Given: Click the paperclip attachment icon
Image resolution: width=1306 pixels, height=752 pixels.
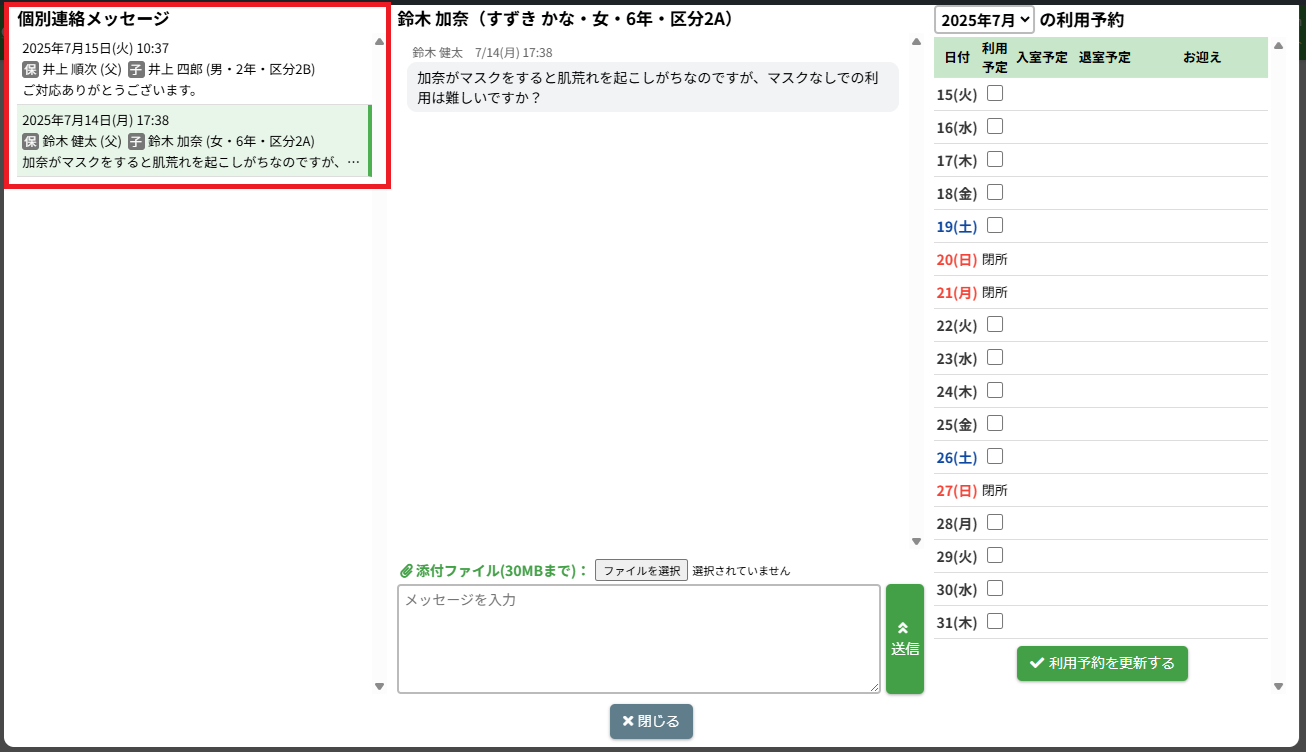Looking at the screenshot, I should point(406,571).
